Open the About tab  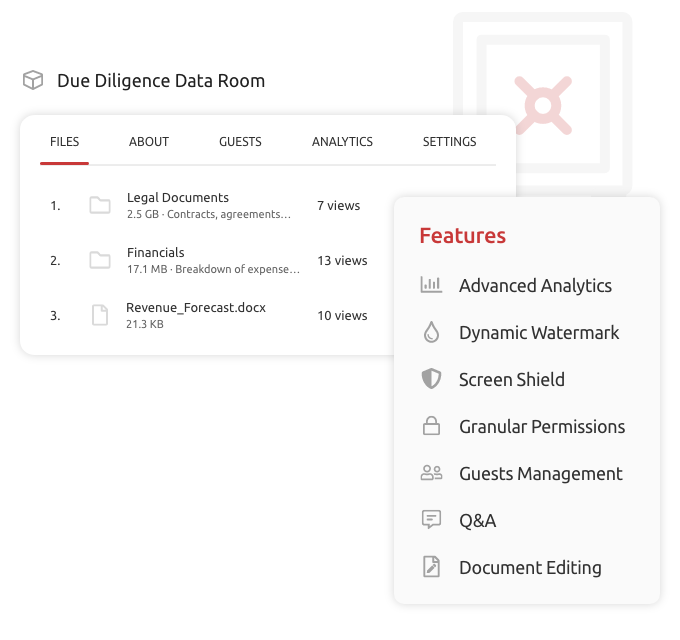coord(149,142)
